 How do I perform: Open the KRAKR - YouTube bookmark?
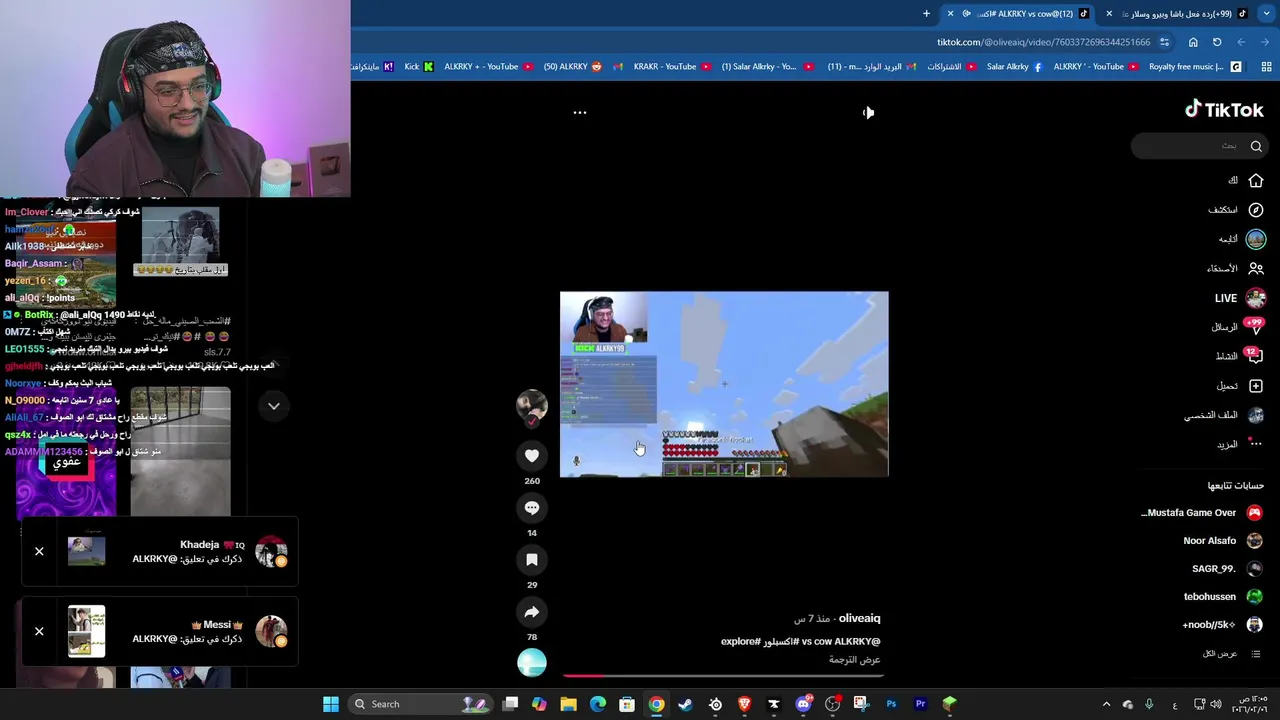672,67
